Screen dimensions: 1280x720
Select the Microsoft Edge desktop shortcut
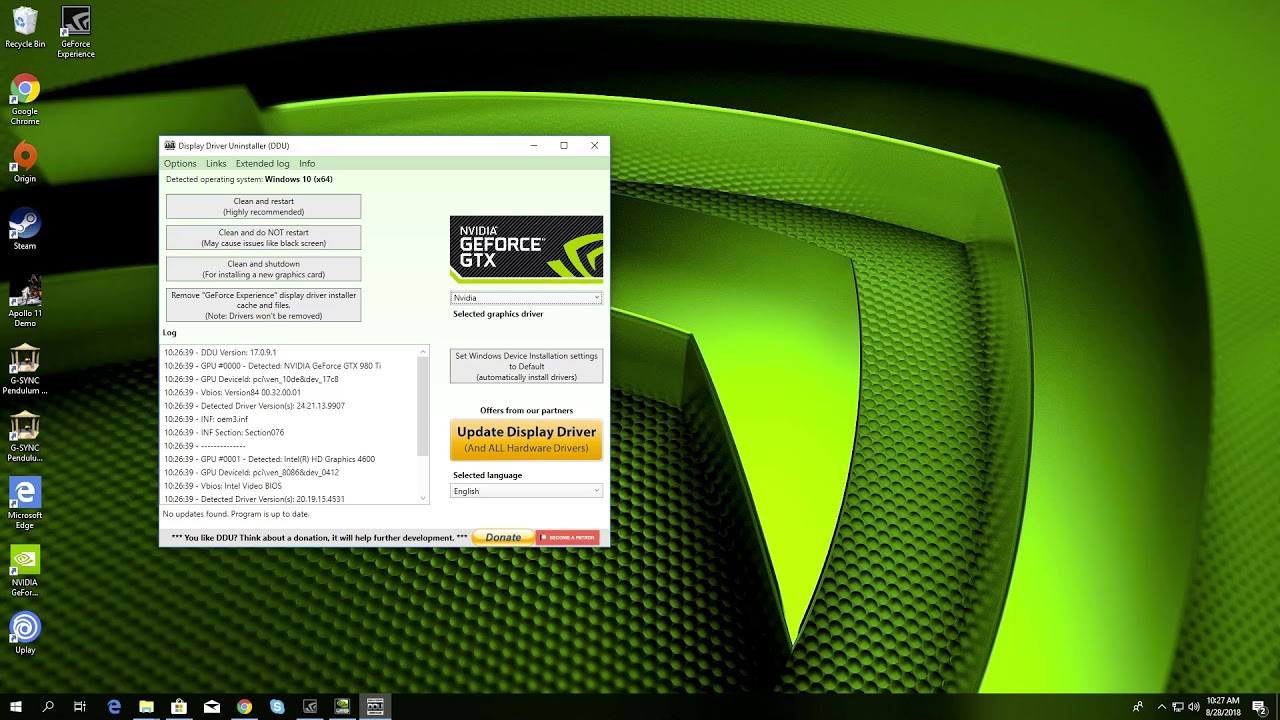pos(25,503)
